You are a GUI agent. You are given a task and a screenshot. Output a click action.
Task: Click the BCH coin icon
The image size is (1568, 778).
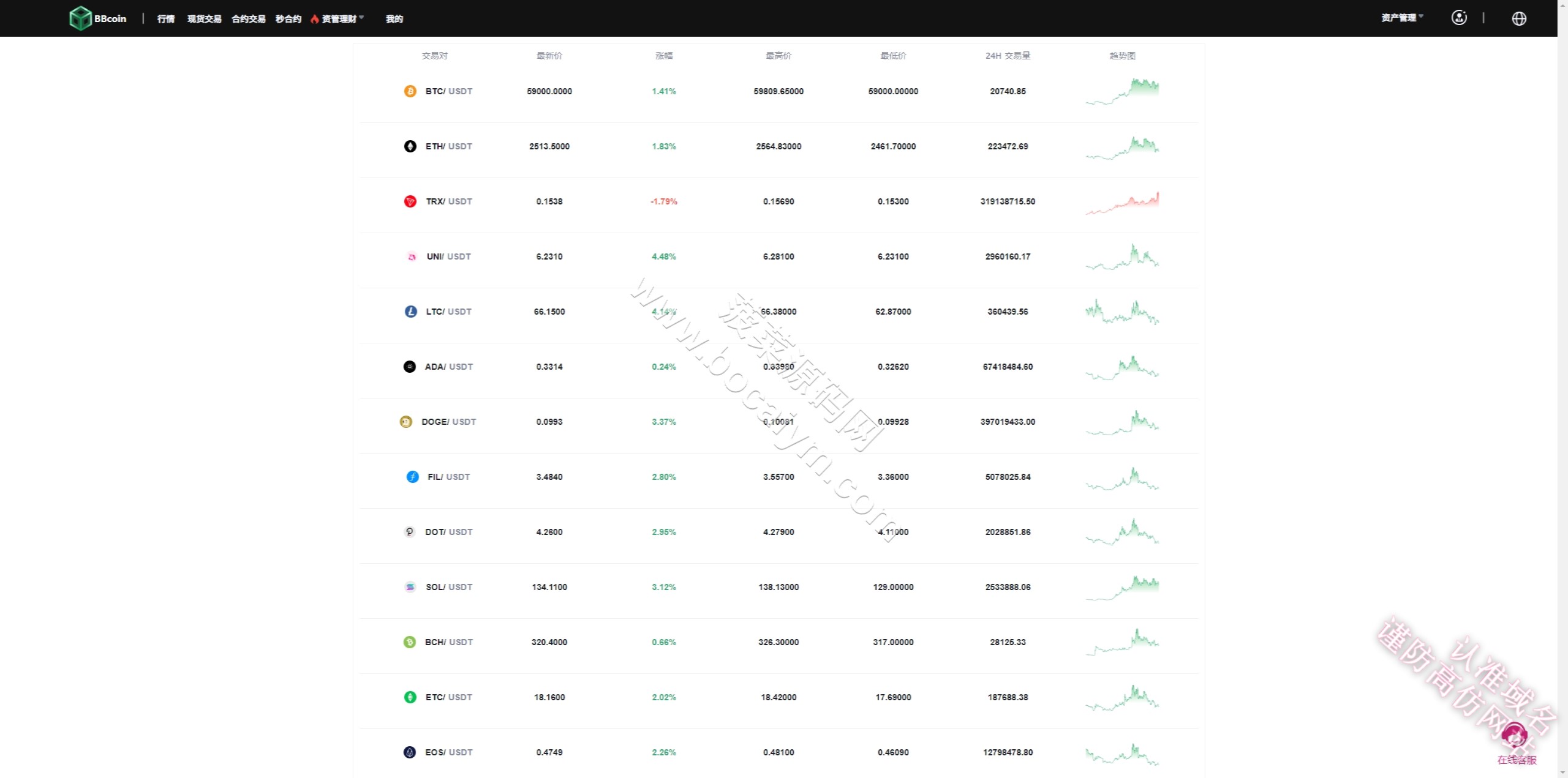click(x=409, y=642)
